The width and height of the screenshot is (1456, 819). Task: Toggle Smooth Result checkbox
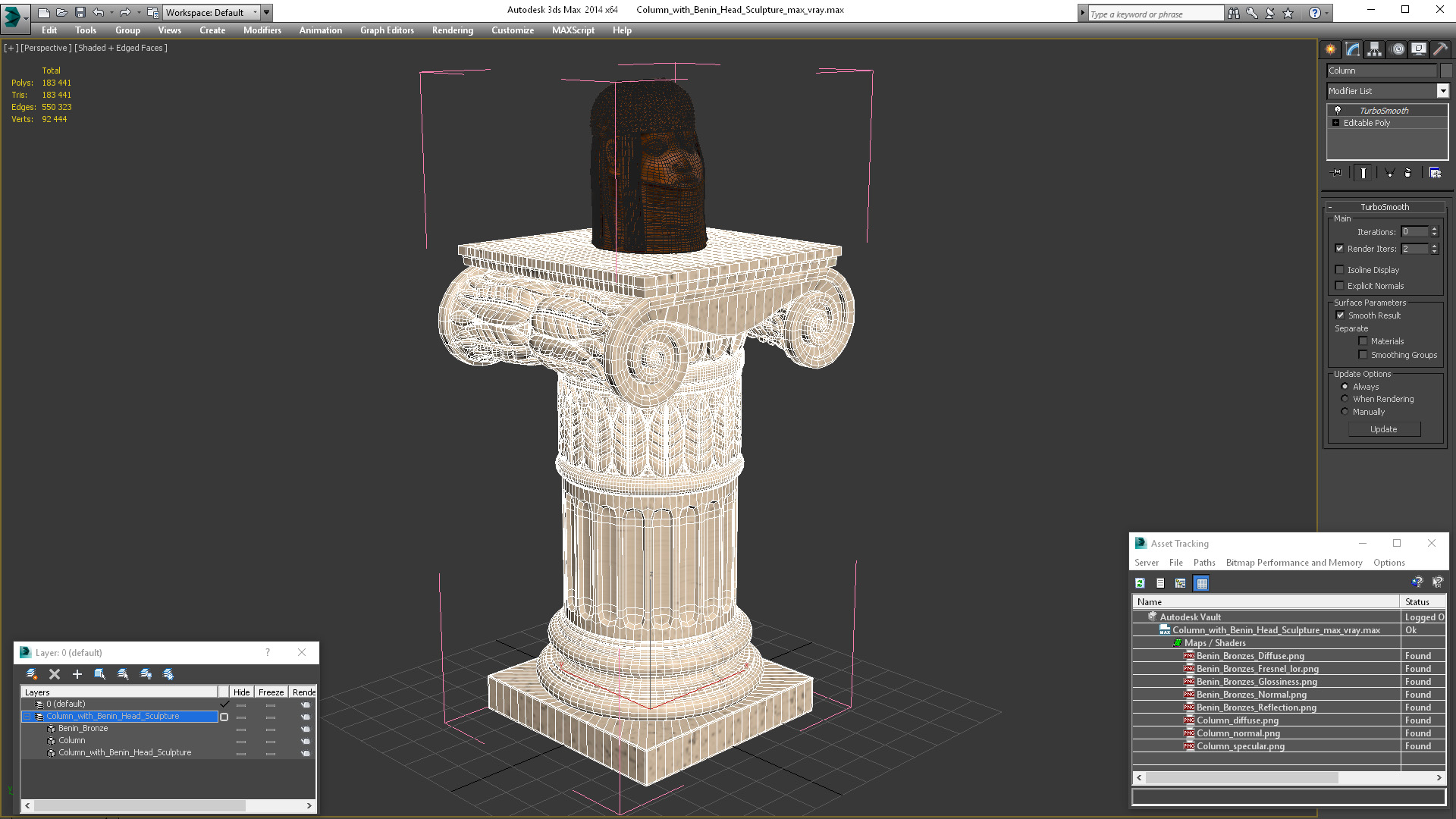1340,315
